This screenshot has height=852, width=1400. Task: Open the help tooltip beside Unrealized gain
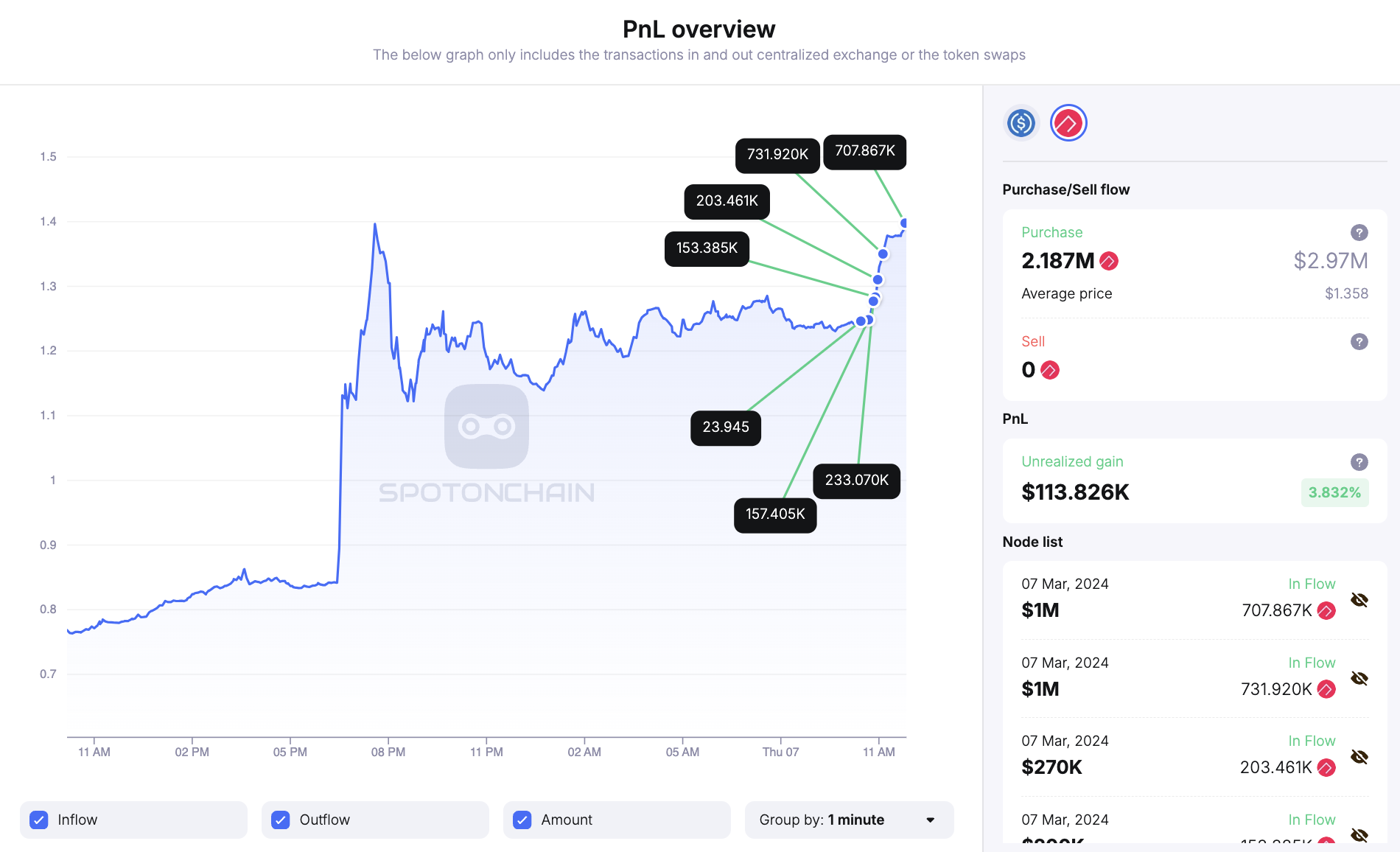[1359, 461]
